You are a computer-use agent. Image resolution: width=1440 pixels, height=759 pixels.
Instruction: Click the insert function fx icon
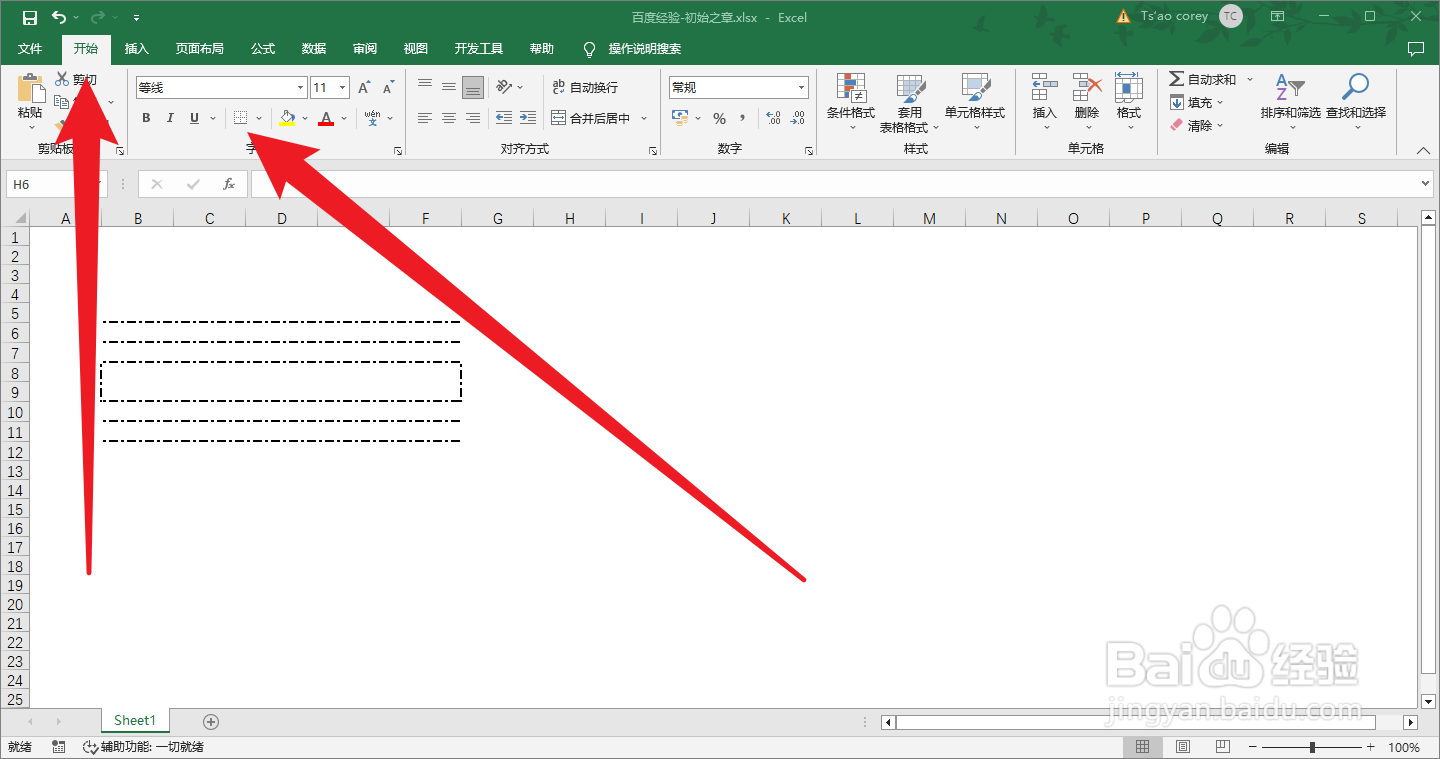pyautogui.click(x=229, y=184)
